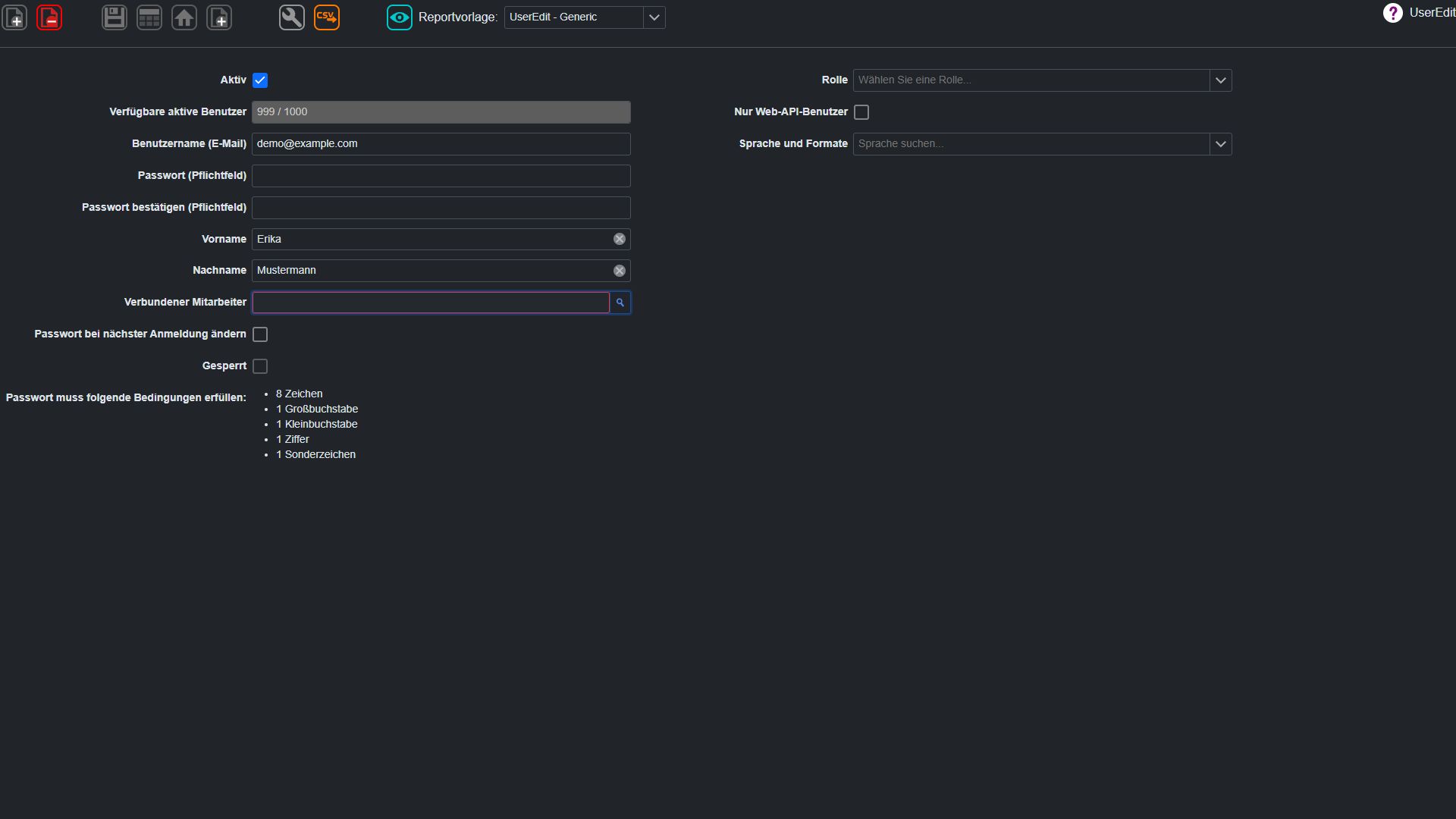Expand the Rolle dropdown arrow

[1221, 80]
